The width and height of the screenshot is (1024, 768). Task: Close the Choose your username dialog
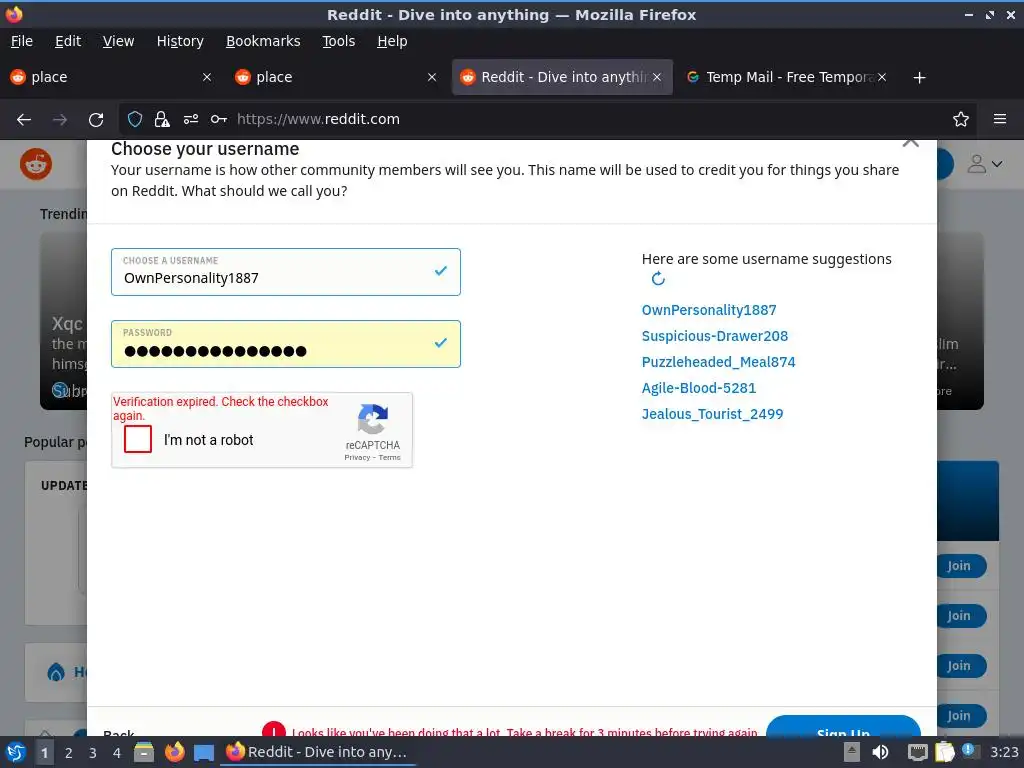pyautogui.click(x=910, y=143)
